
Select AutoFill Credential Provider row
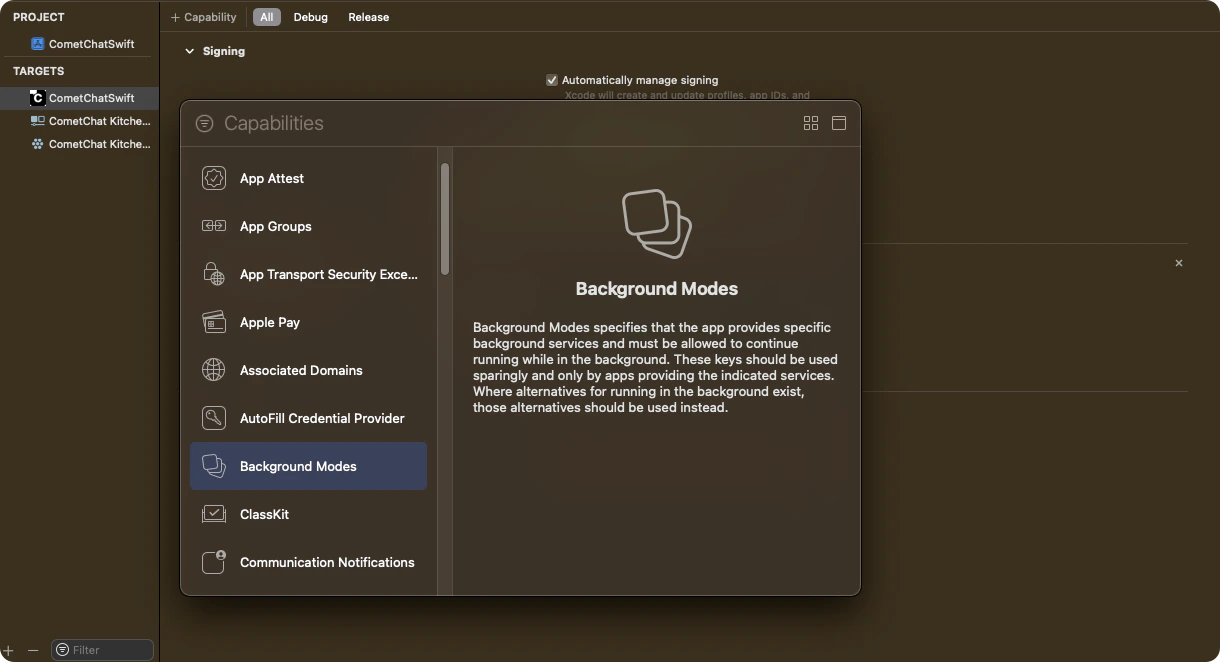tap(309, 418)
